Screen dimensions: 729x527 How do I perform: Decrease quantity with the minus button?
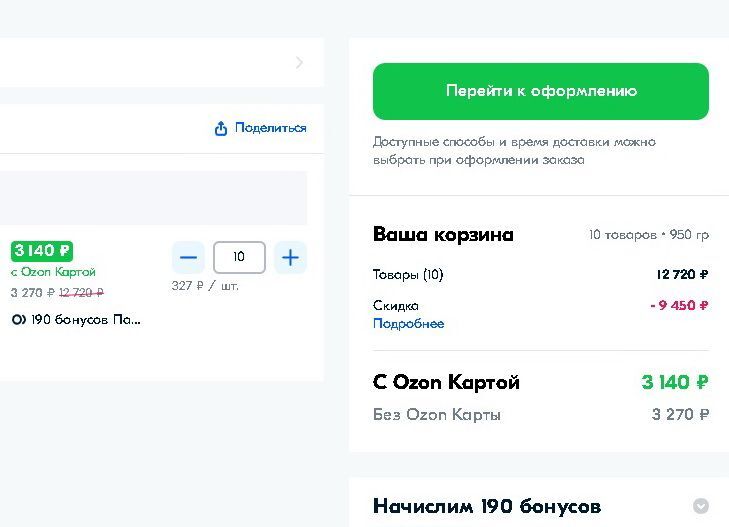tap(188, 257)
